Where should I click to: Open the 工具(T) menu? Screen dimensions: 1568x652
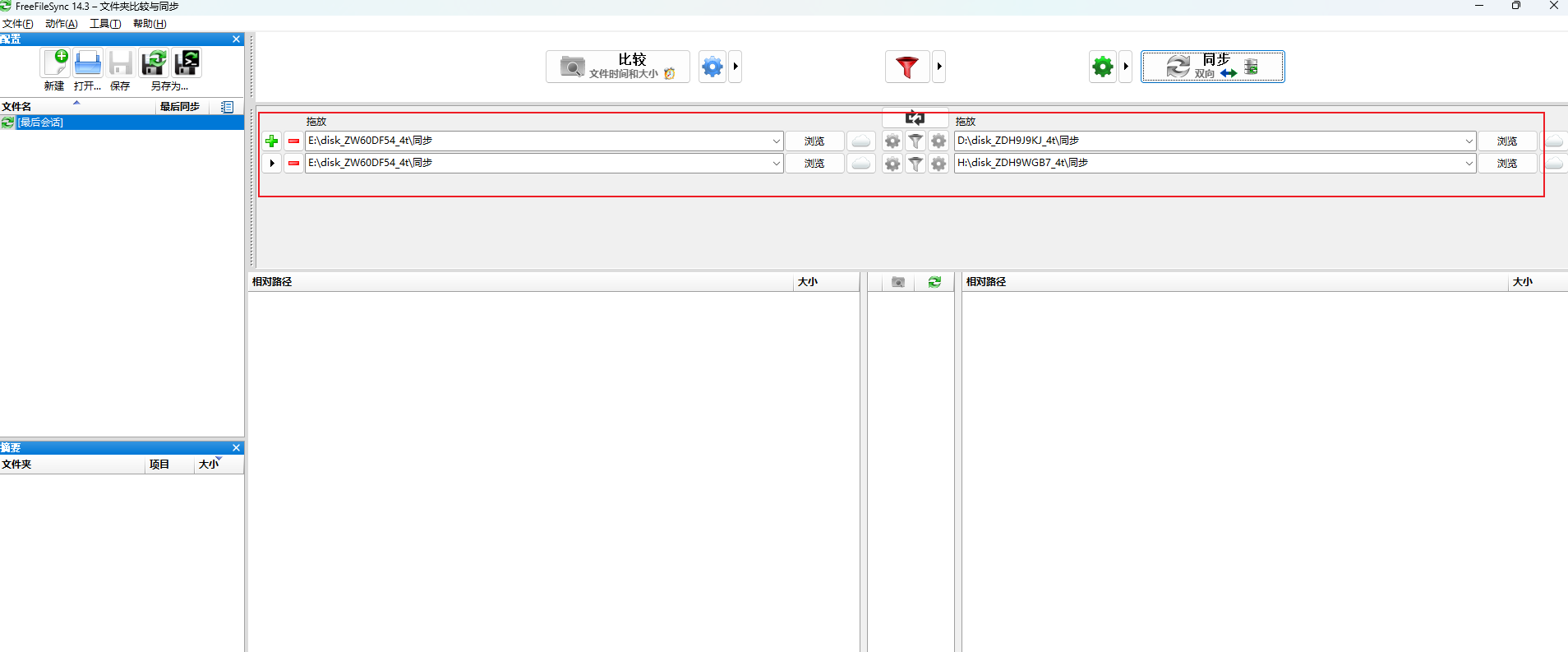[105, 24]
